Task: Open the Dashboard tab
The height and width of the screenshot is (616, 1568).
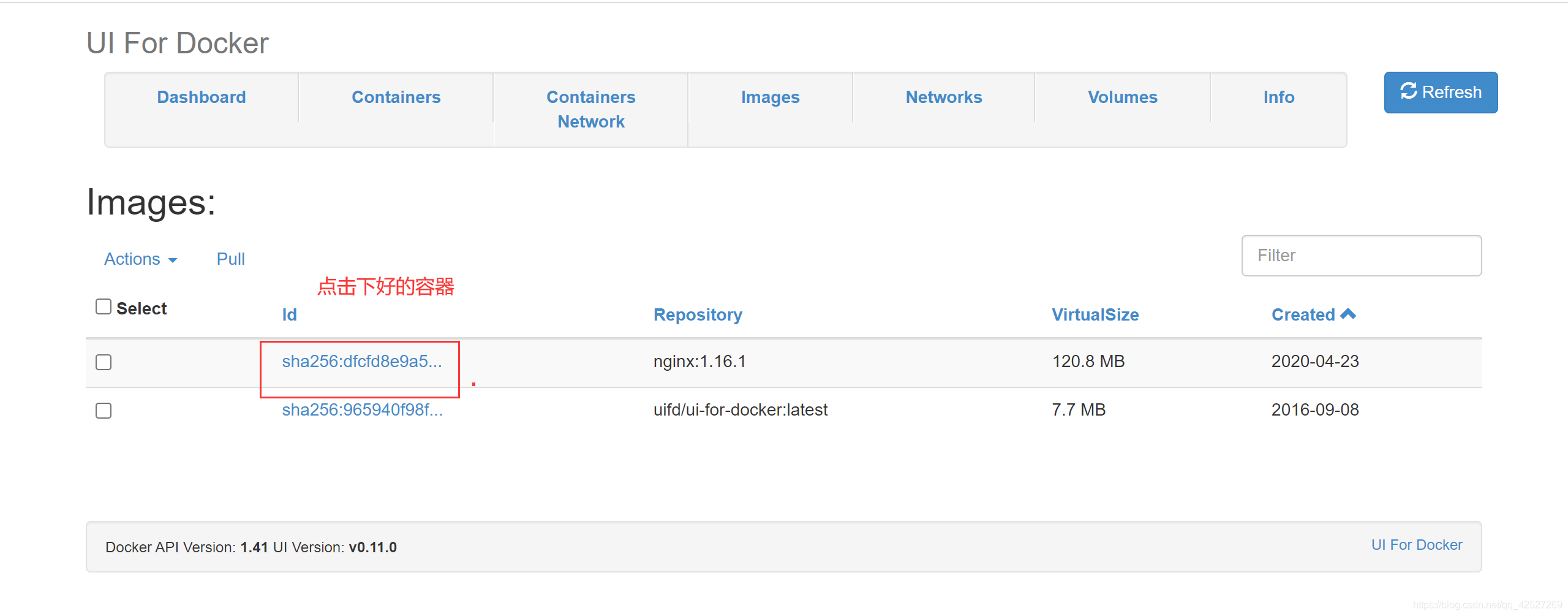Action: pyautogui.click(x=202, y=97)
